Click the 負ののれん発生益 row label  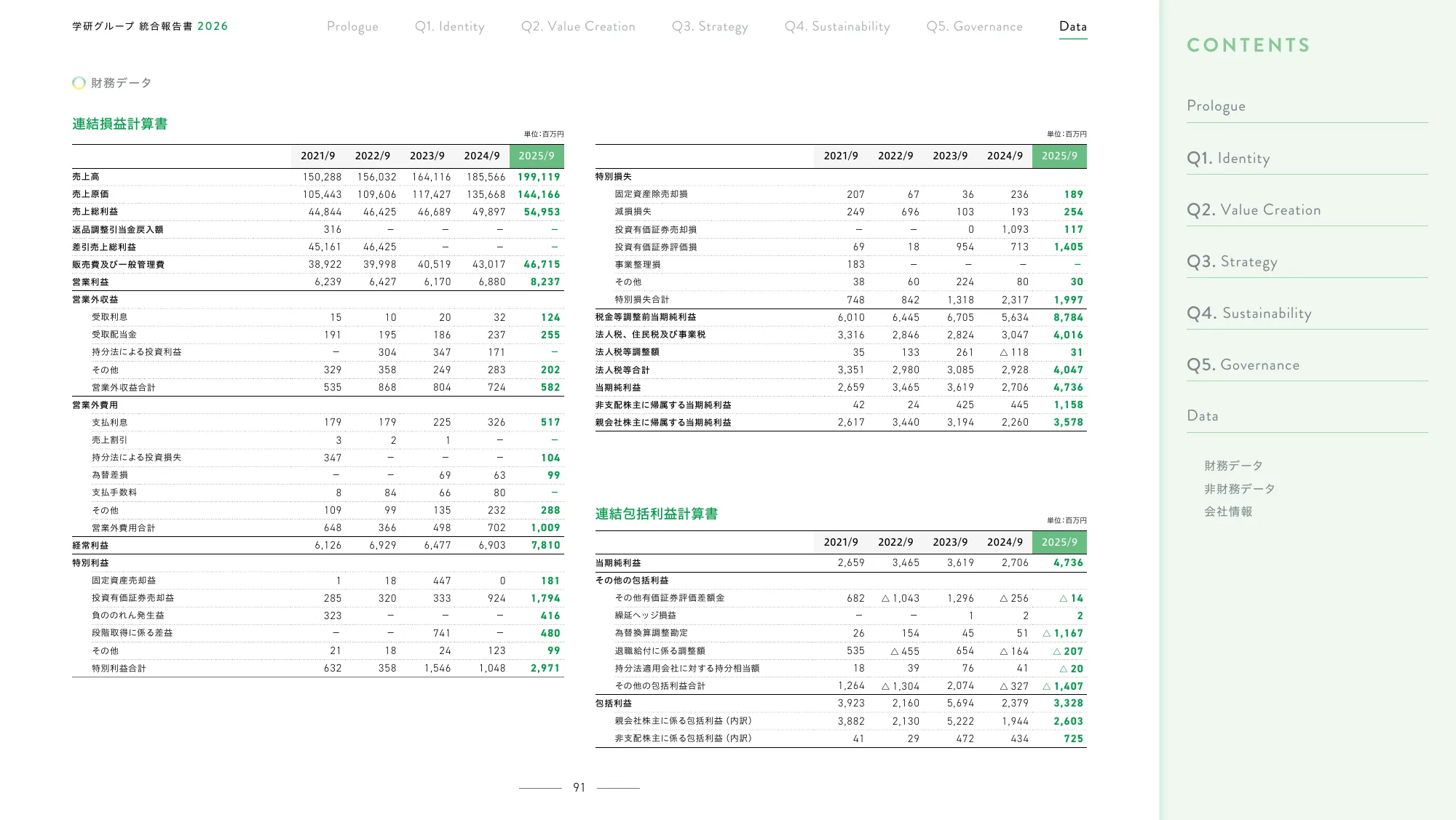(x=128, y=616)
